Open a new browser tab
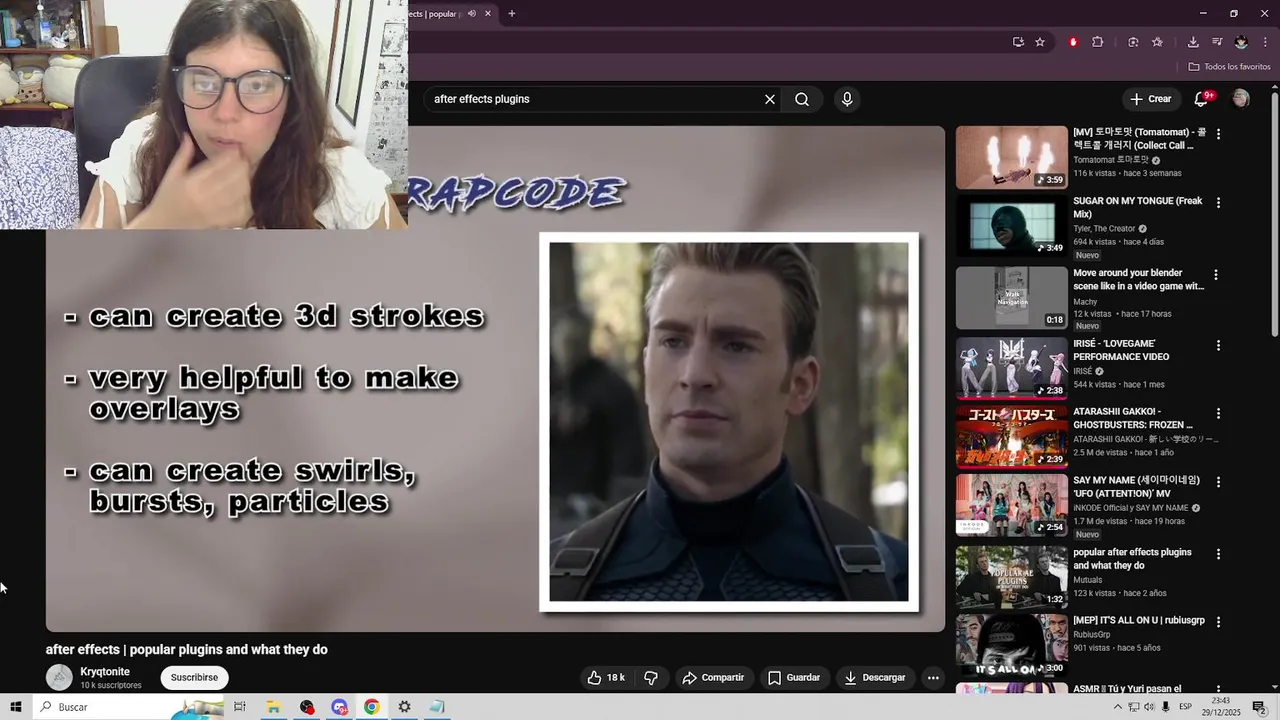The width and height of the screenshot is (1280, 720). pos(511,14)
